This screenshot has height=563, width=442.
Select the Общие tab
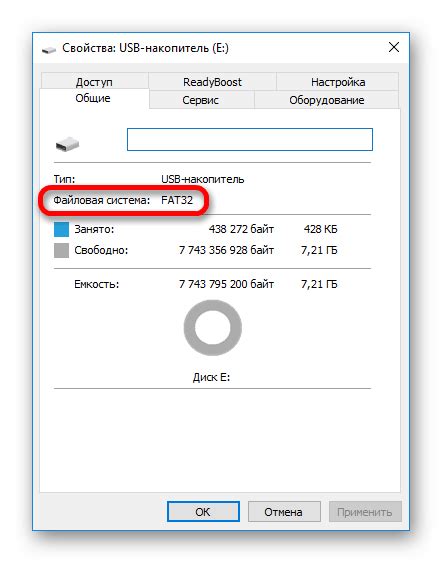click(x=93, y=98)
